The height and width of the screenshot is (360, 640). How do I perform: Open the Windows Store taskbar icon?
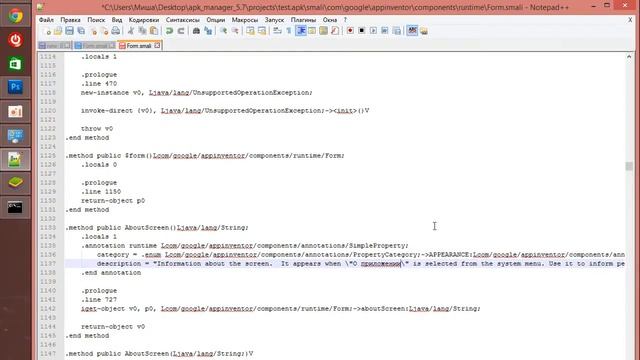(15, 64)
